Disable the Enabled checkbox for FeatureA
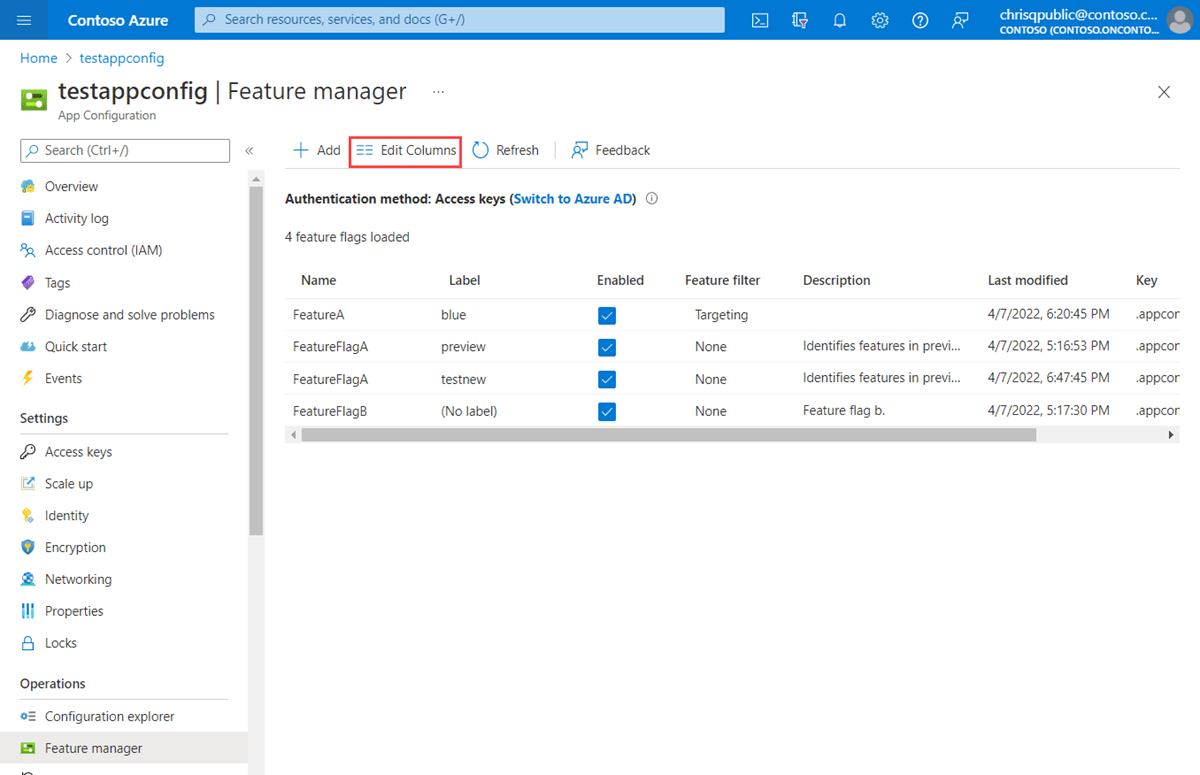 607,314
